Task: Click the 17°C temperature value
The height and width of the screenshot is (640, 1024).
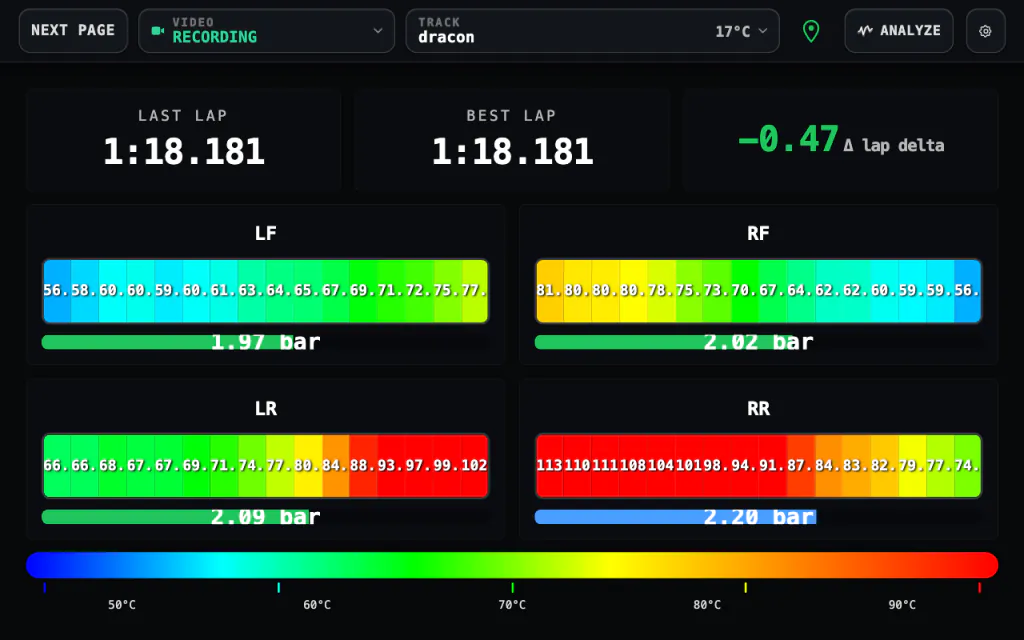Action: [x=733, y=31]
